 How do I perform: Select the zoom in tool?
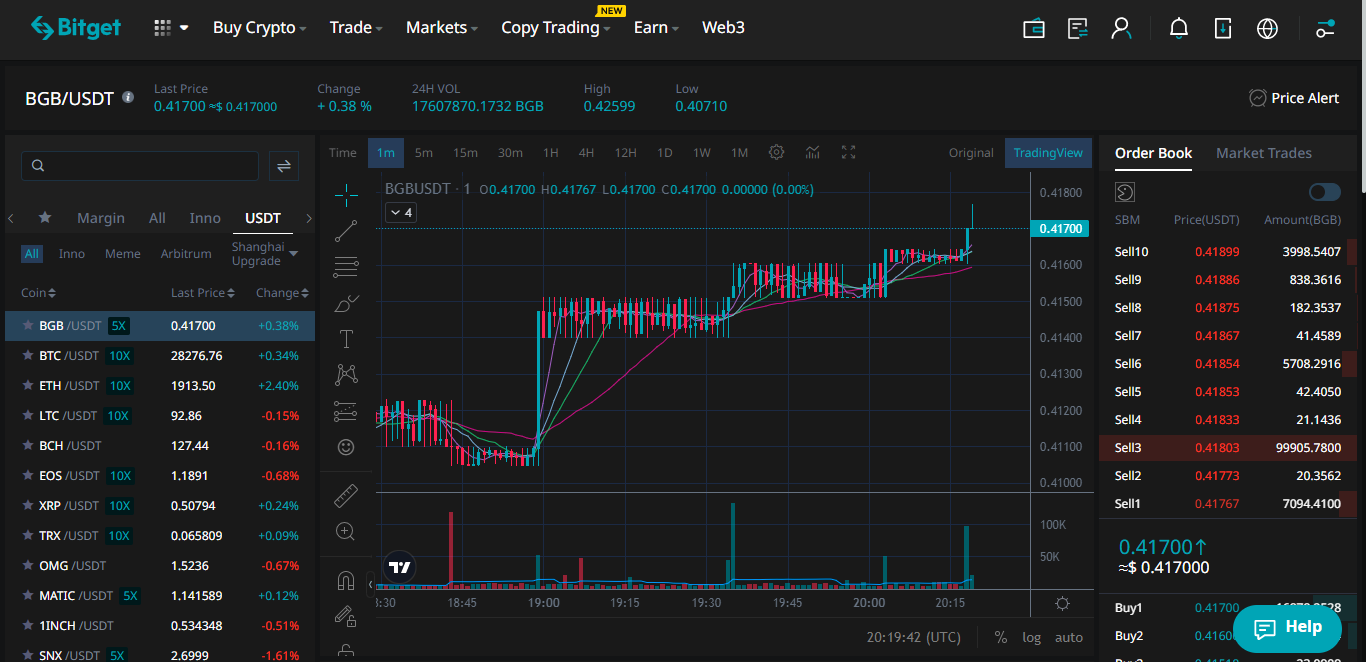tap(346, 531)
